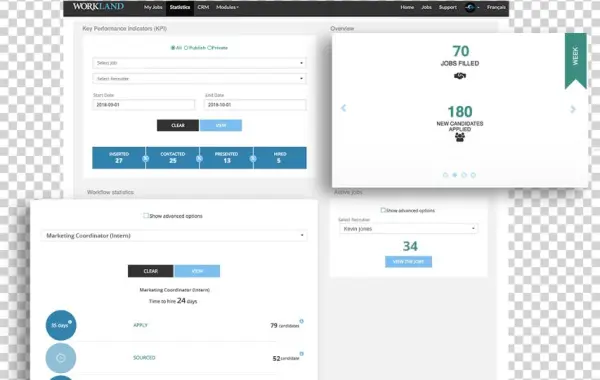Image resolution: width=600 pixels, height=380 pixels.
Task: Click the APPLY stage label
Action: pyautogui.click(x=140, y=325)
